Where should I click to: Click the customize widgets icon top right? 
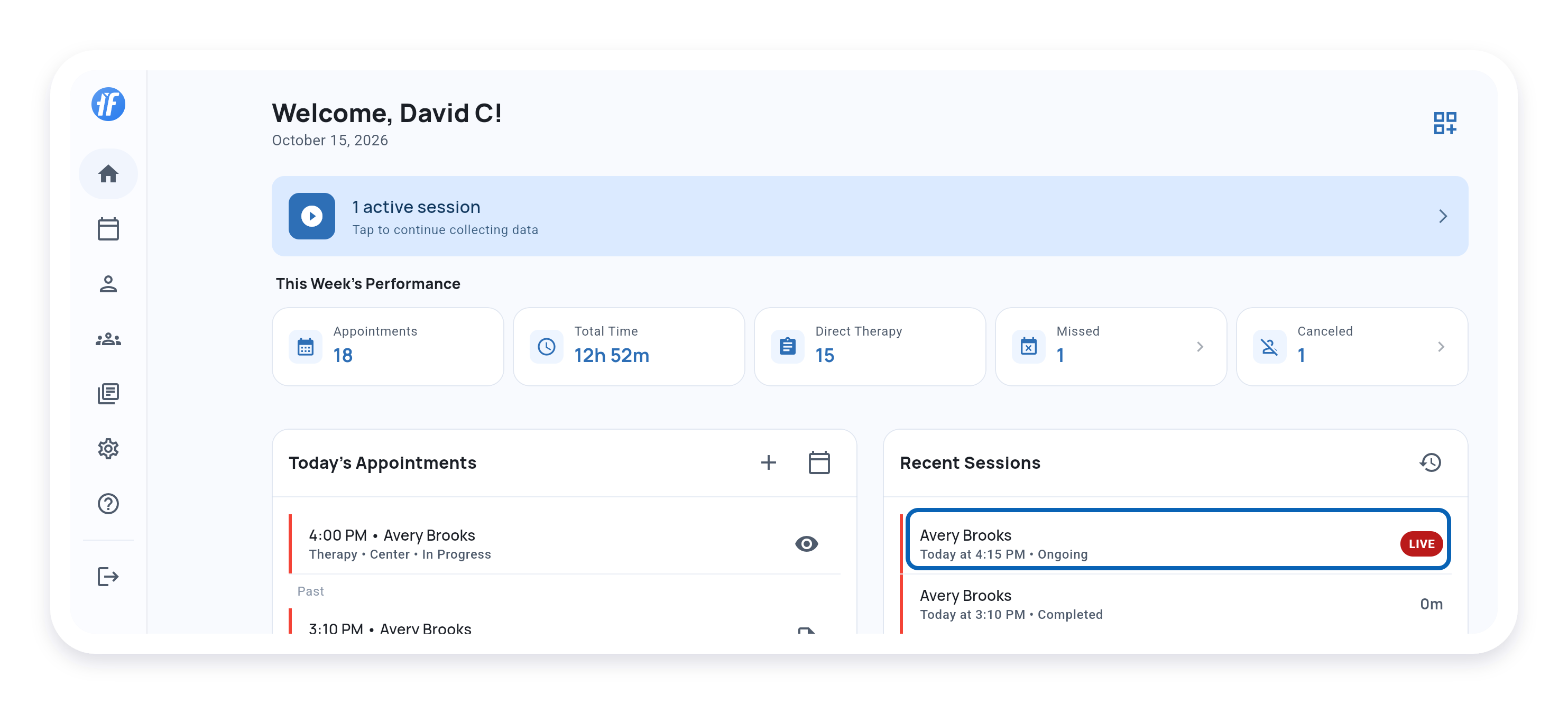pos(1444,123)
